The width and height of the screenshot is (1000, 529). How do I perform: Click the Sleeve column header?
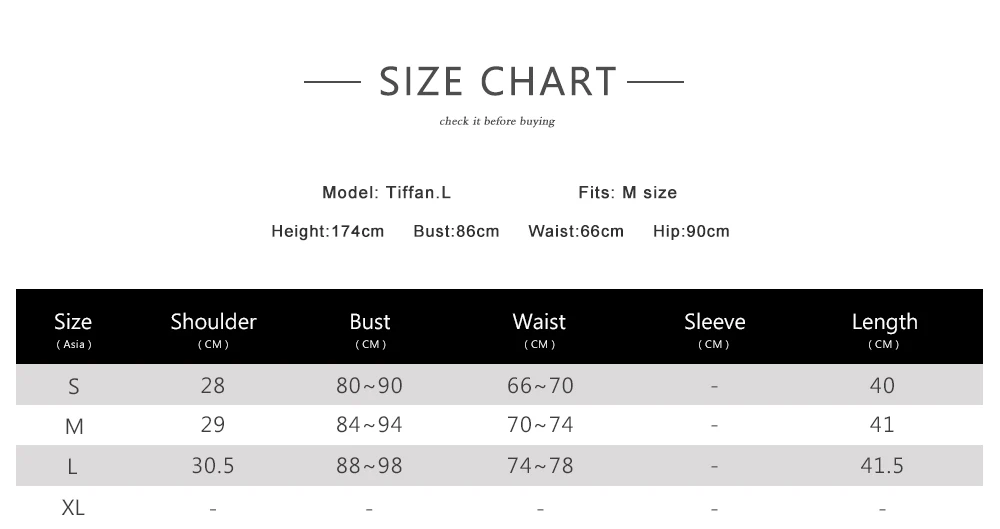(714, 330)
